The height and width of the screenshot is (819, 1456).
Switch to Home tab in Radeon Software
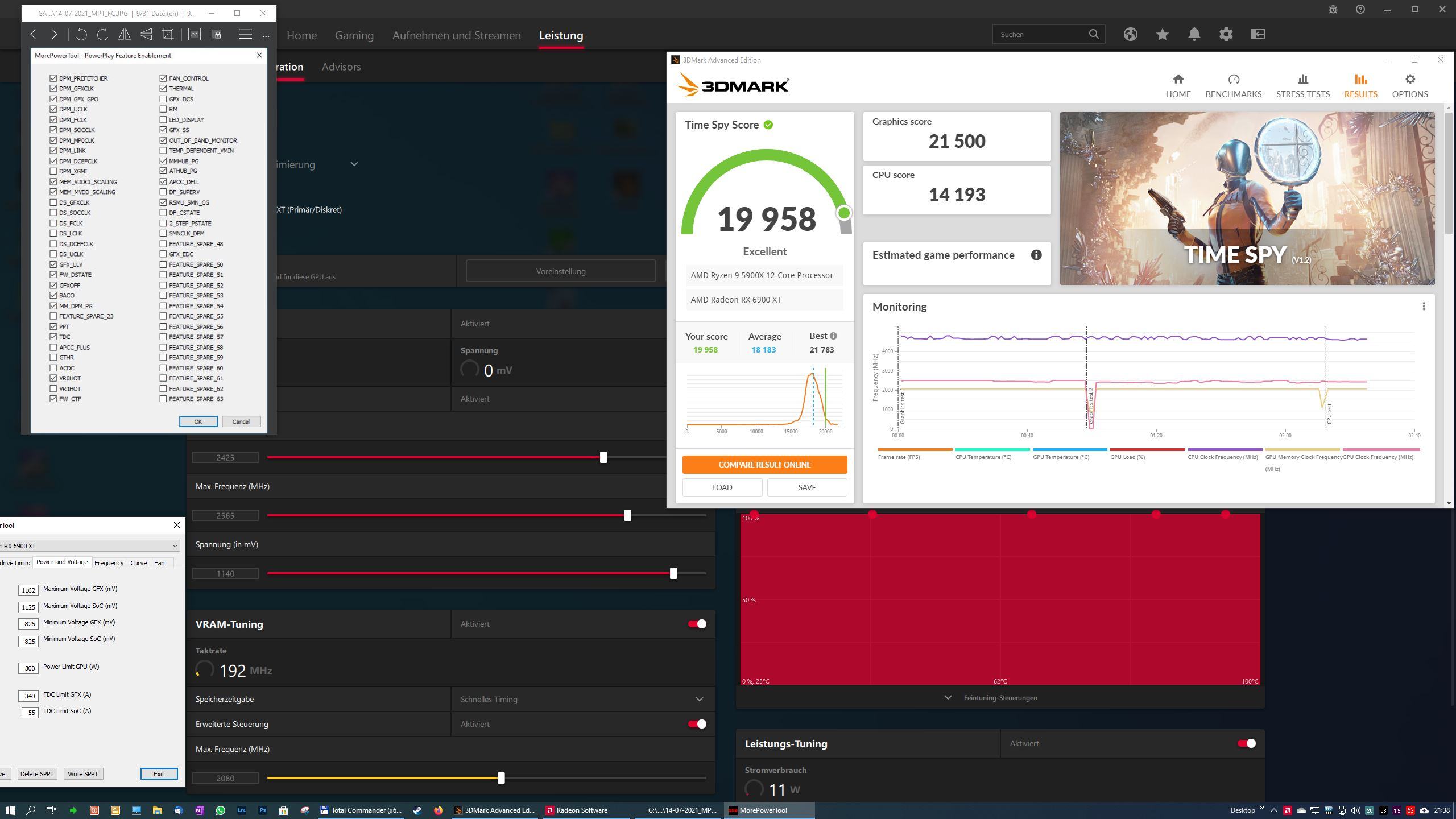pyautogui.click(x=301, y=35)
